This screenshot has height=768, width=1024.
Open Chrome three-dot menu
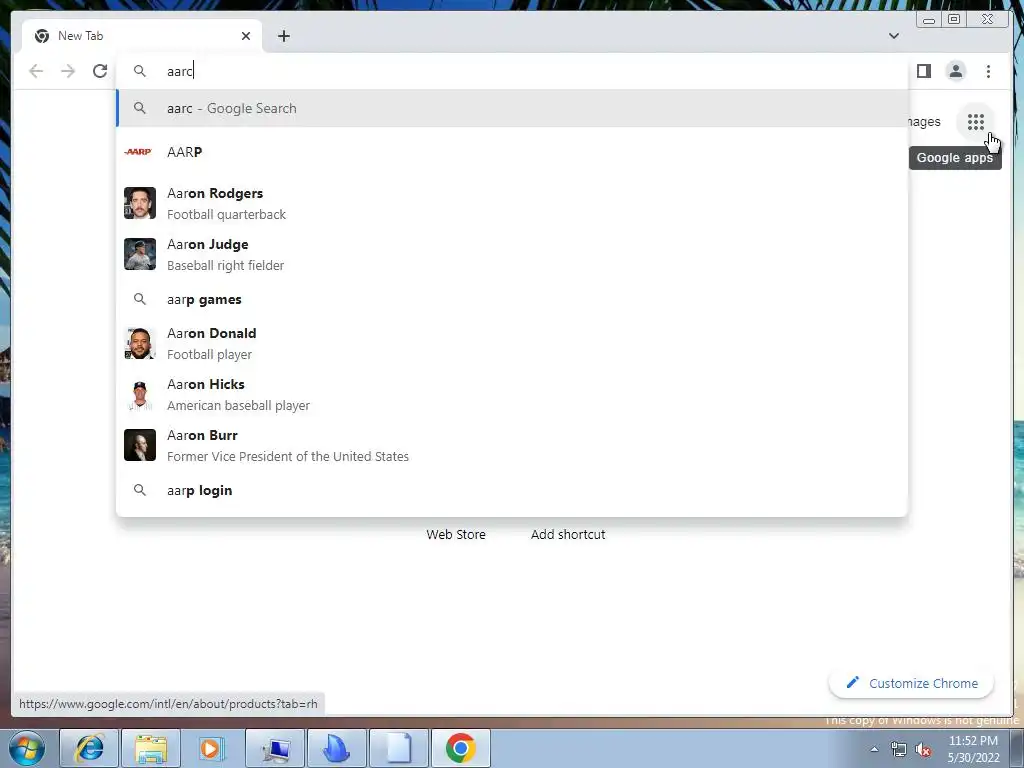tap(988, 71)
